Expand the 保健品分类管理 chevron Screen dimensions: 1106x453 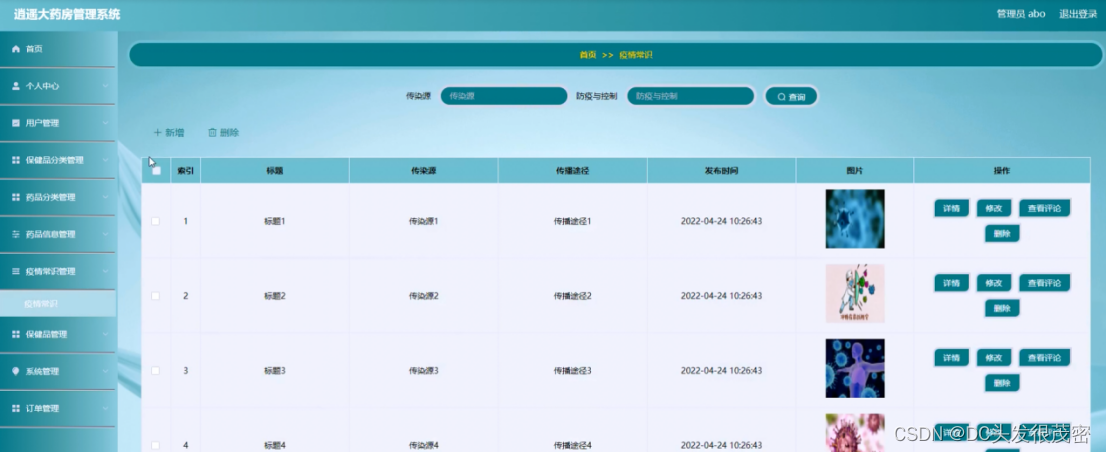click(106, 160)
